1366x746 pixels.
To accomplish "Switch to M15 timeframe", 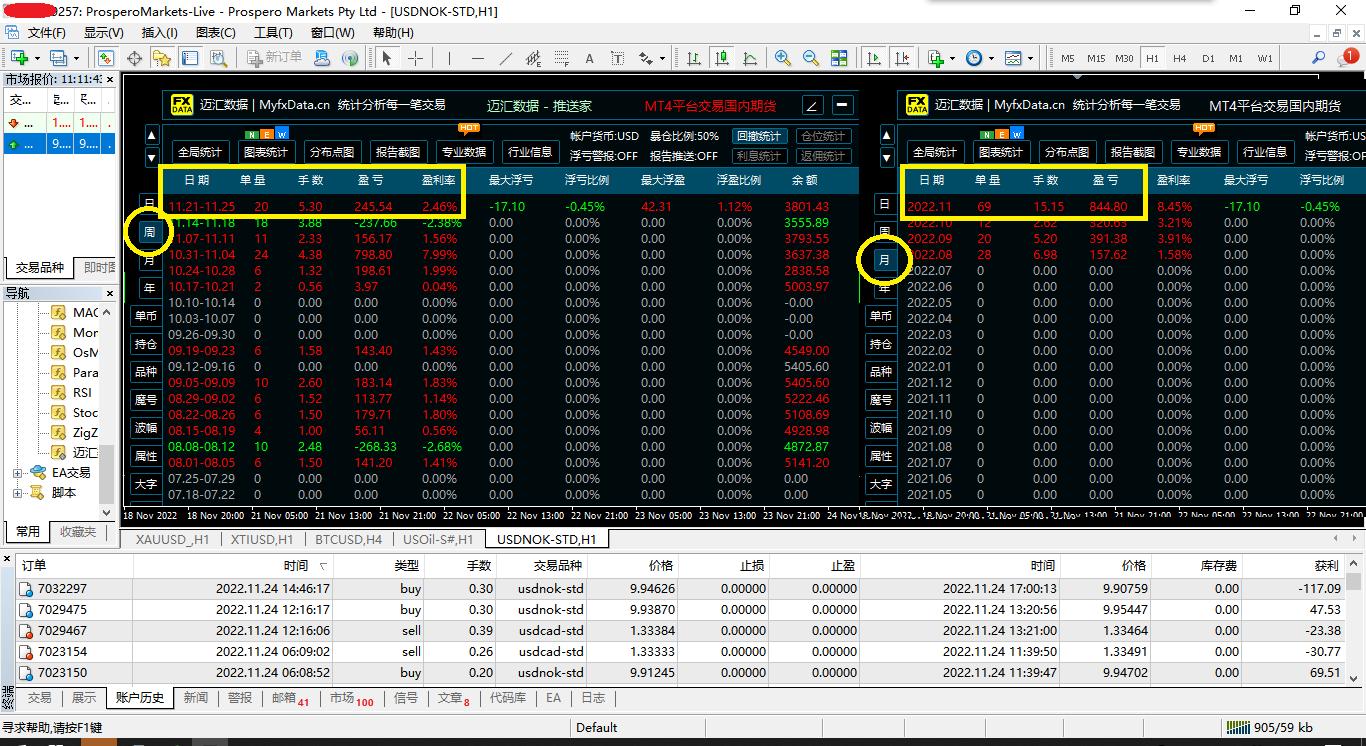I will point(1096,58).
